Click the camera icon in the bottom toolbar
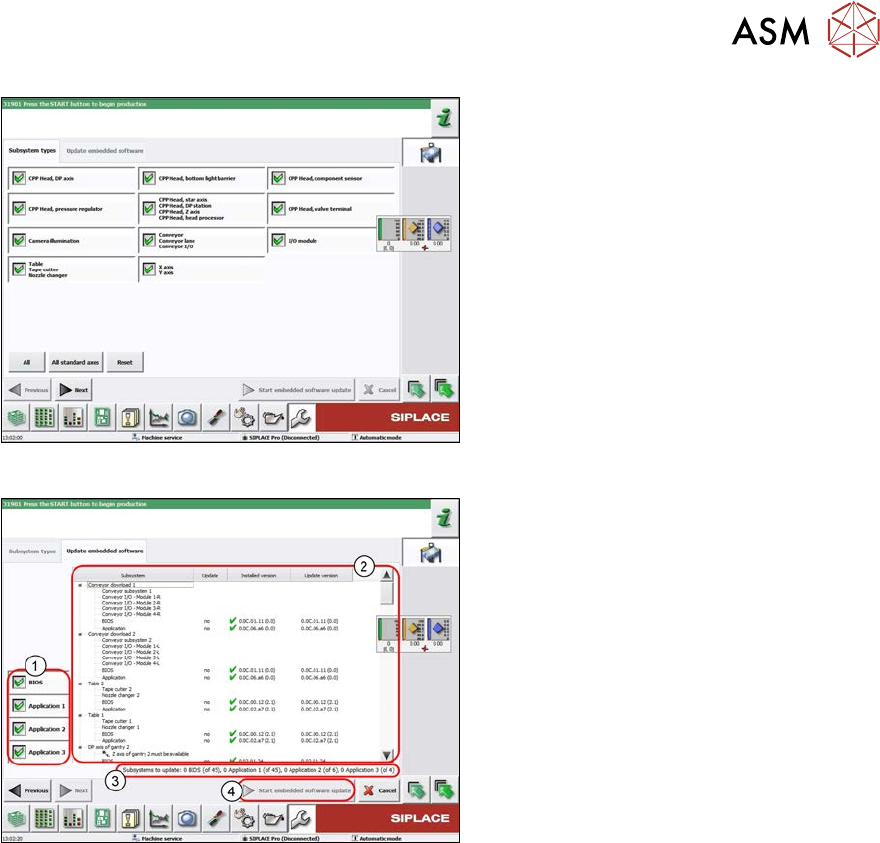Image resolution: width=880 pixels, height=843 pixels. pos(187,819)
